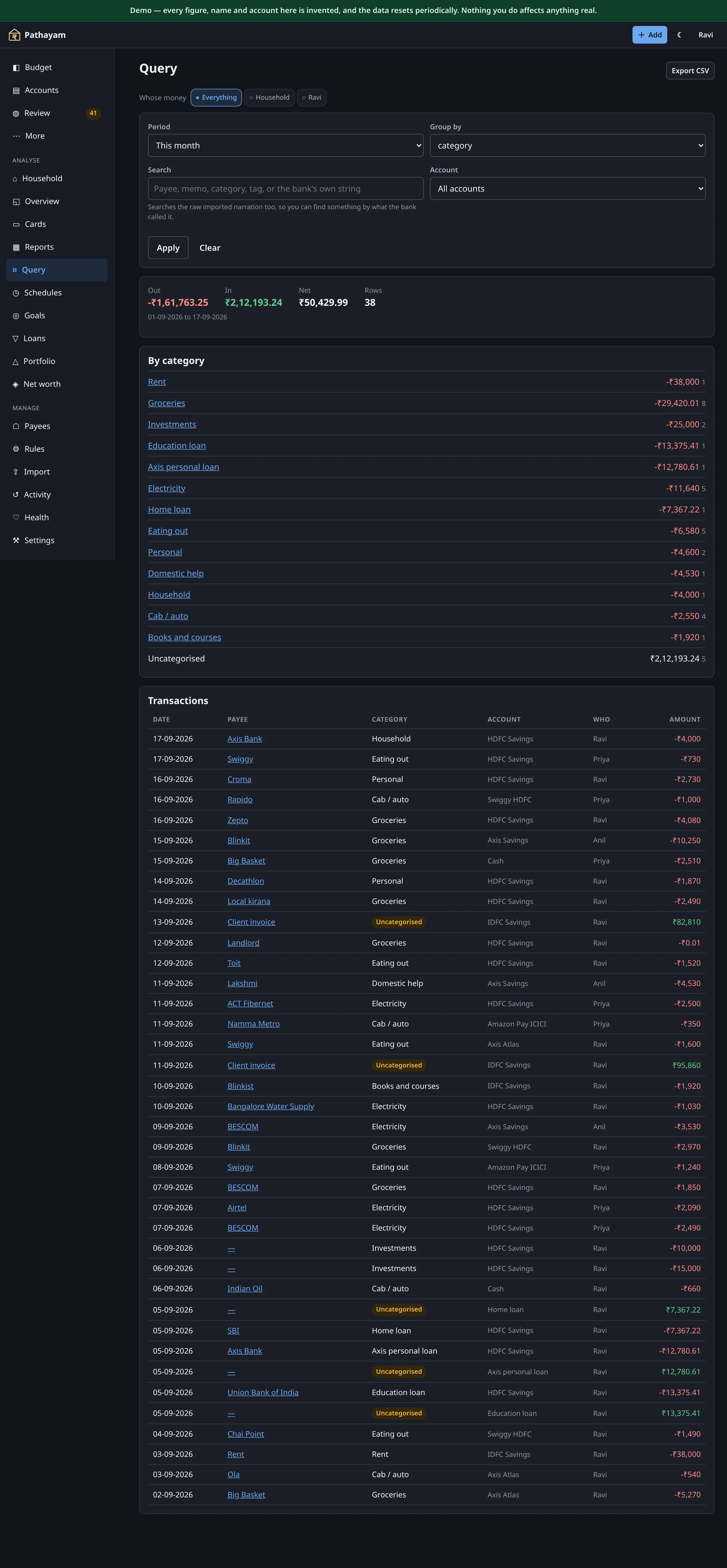Open the Period dropdown

[x=286, y=145]
